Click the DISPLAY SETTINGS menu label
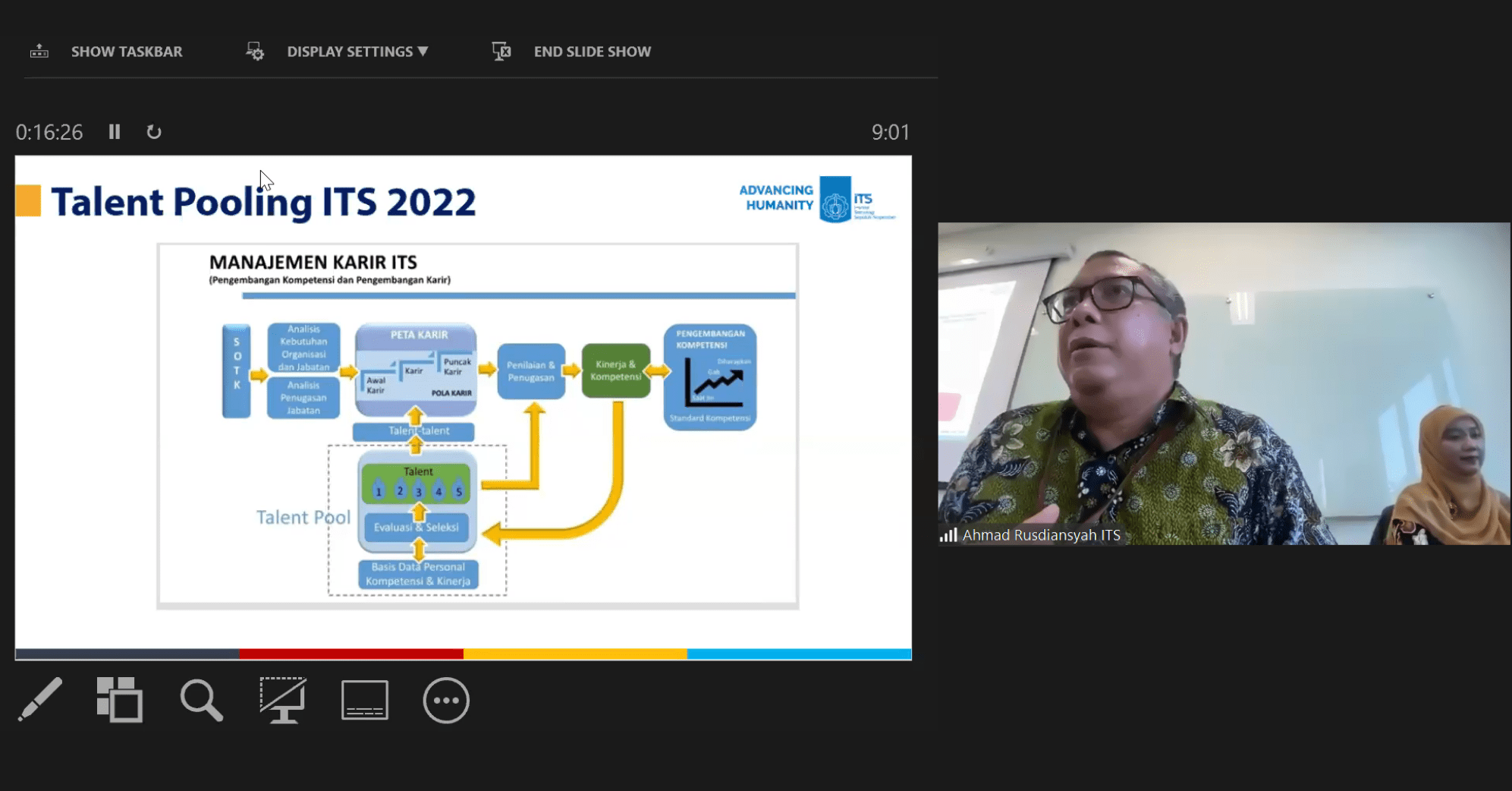 [x=350, y=52]
